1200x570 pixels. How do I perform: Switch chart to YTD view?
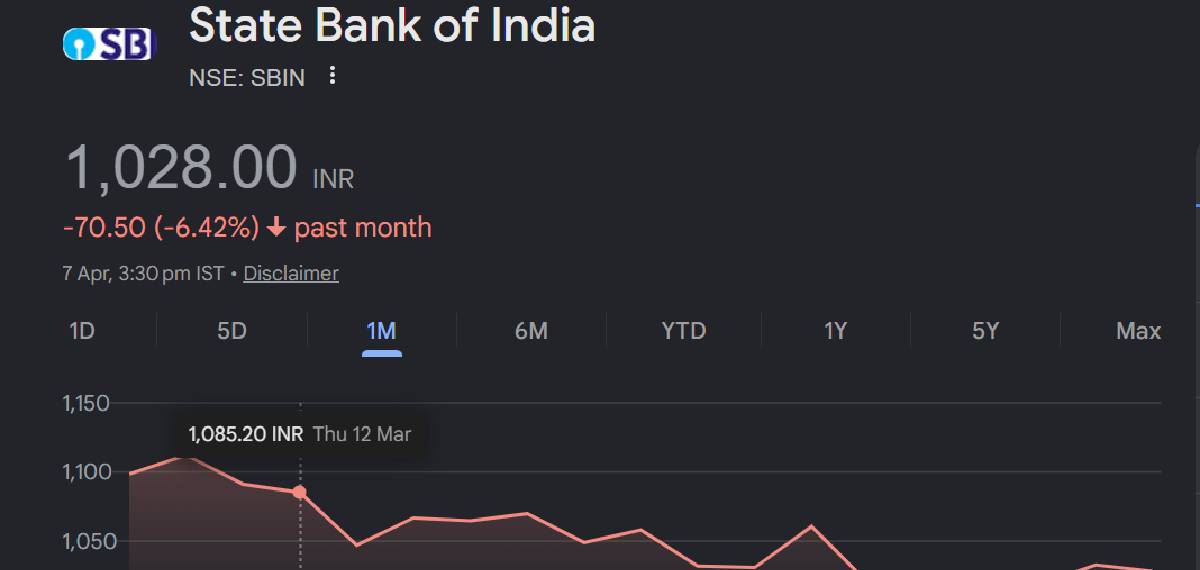coord(683,331)
